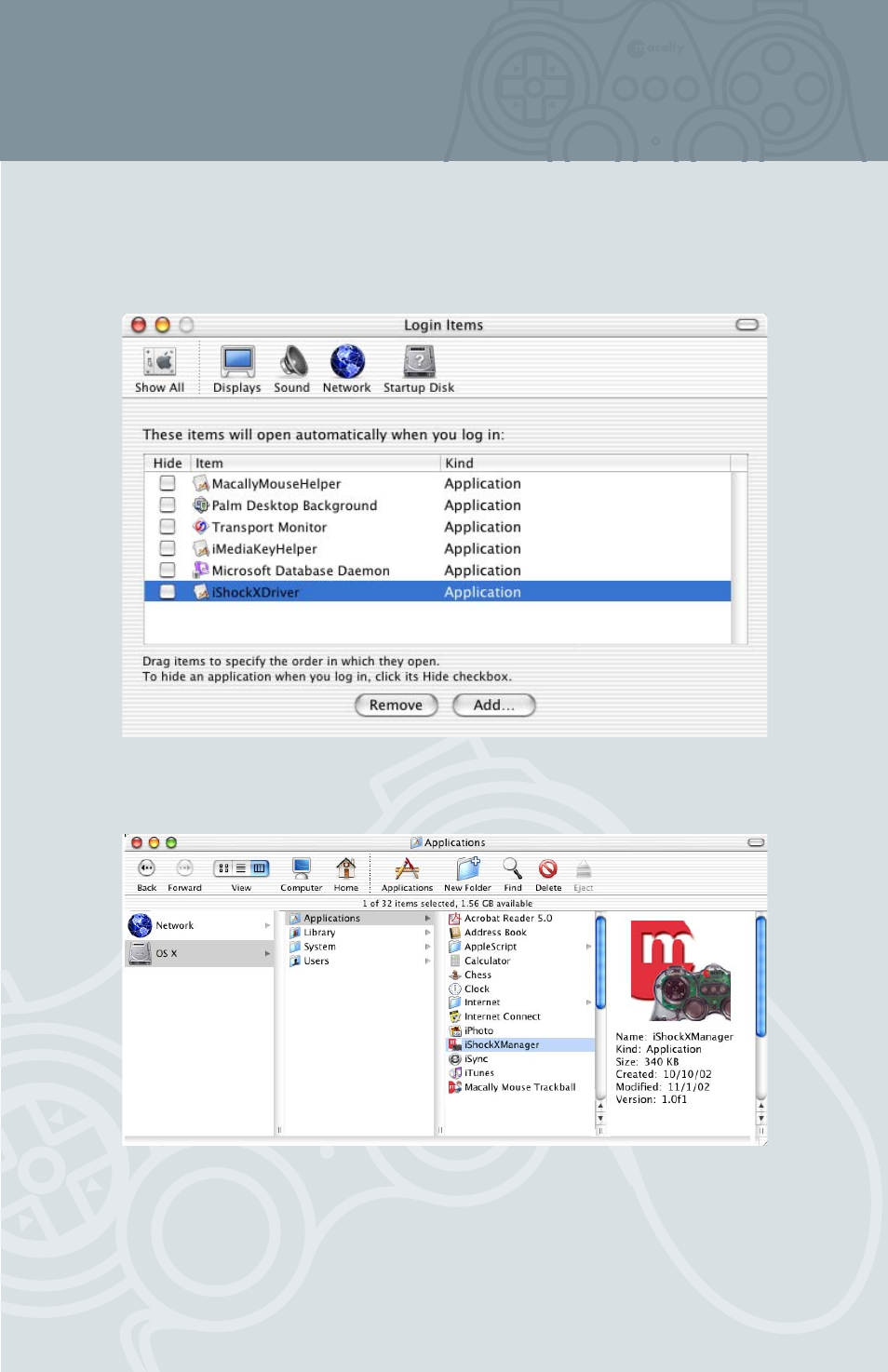The width and height of the screenshot is (888, 1372).
Task: Click the Hide column header
Action: (x=168, y=463)
